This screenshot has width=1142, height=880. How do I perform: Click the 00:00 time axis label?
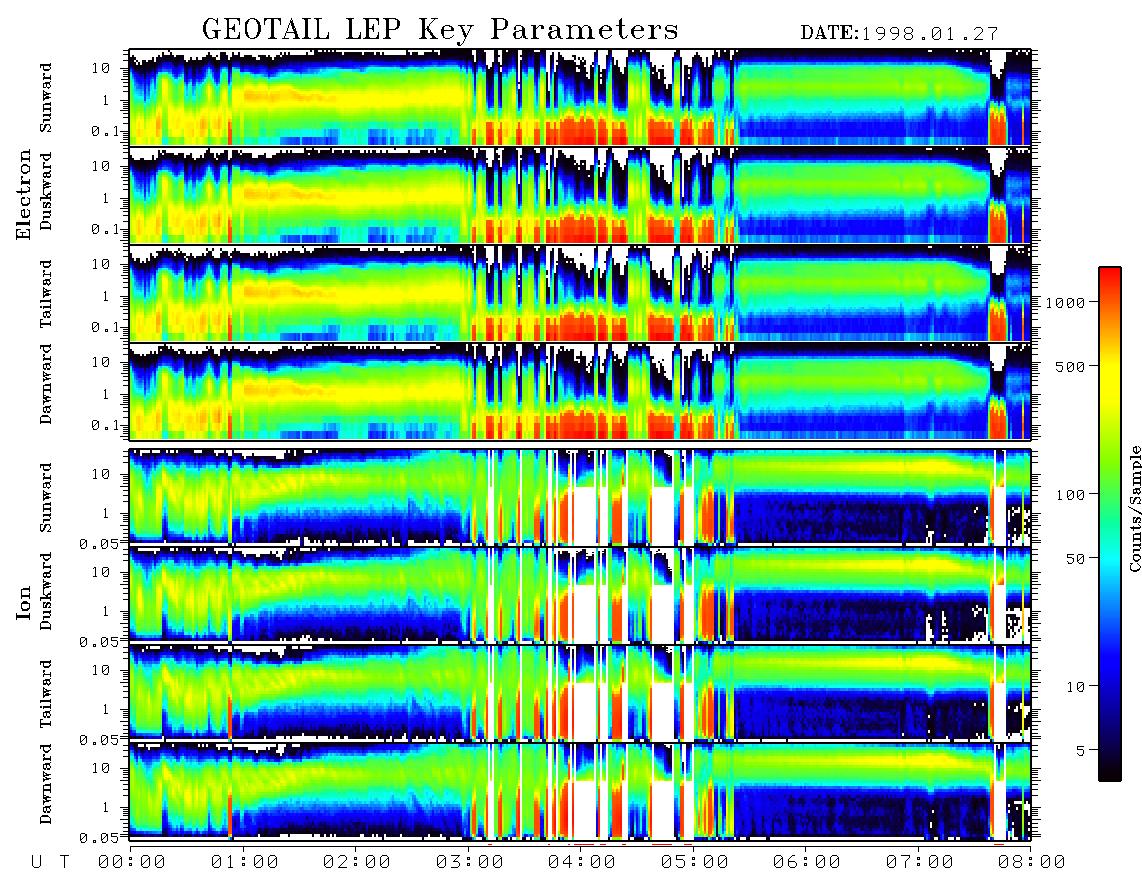click(132, 863)
